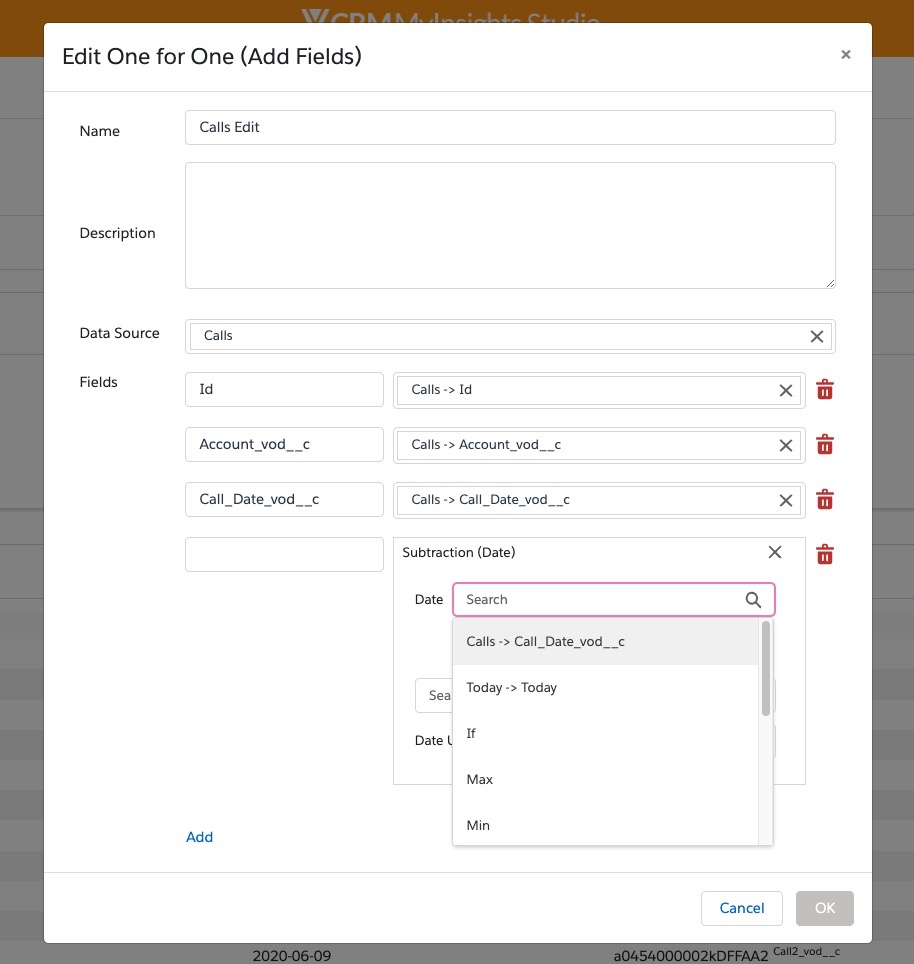The image size is (914, 964).
Task: Click the dropdown list scrollbar
Action: coord(766,668)
